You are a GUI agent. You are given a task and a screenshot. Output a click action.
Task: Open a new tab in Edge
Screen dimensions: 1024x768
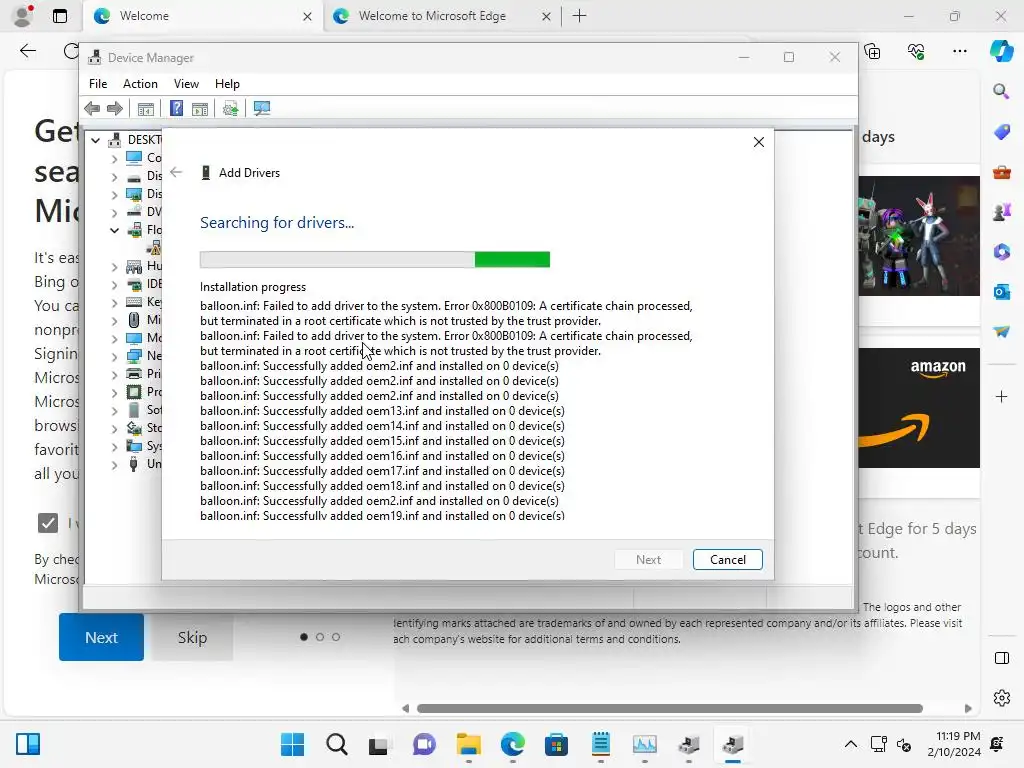[579, 16]
